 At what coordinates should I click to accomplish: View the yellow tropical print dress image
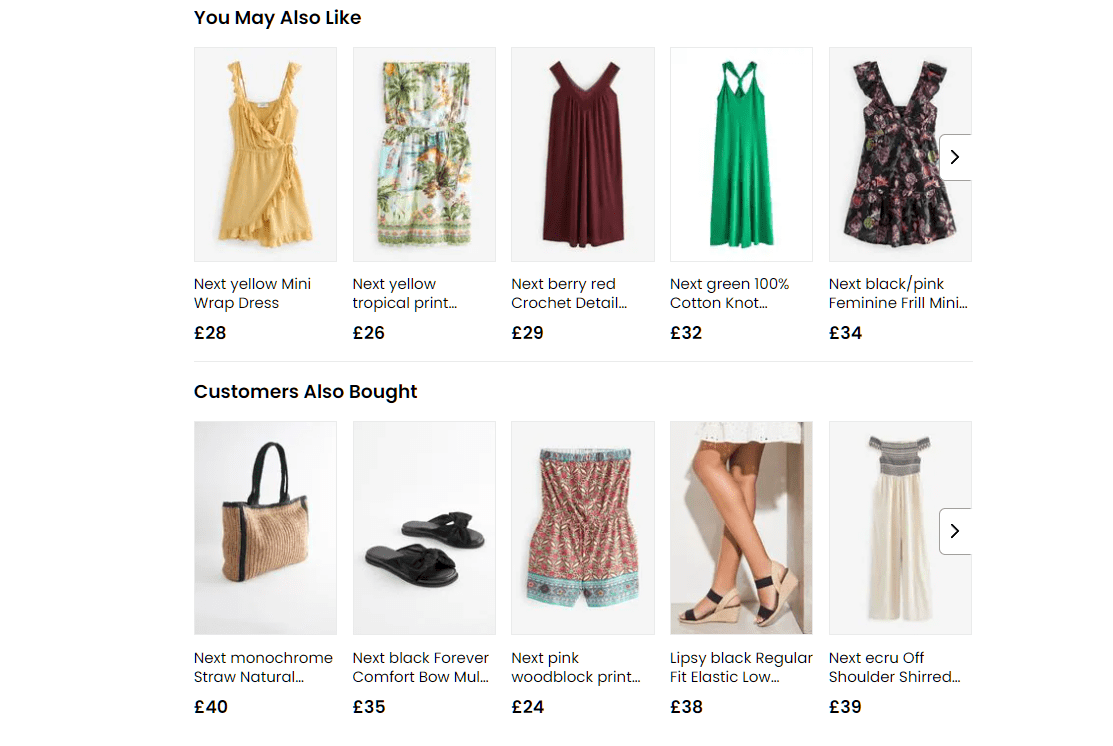coord(424,154)
